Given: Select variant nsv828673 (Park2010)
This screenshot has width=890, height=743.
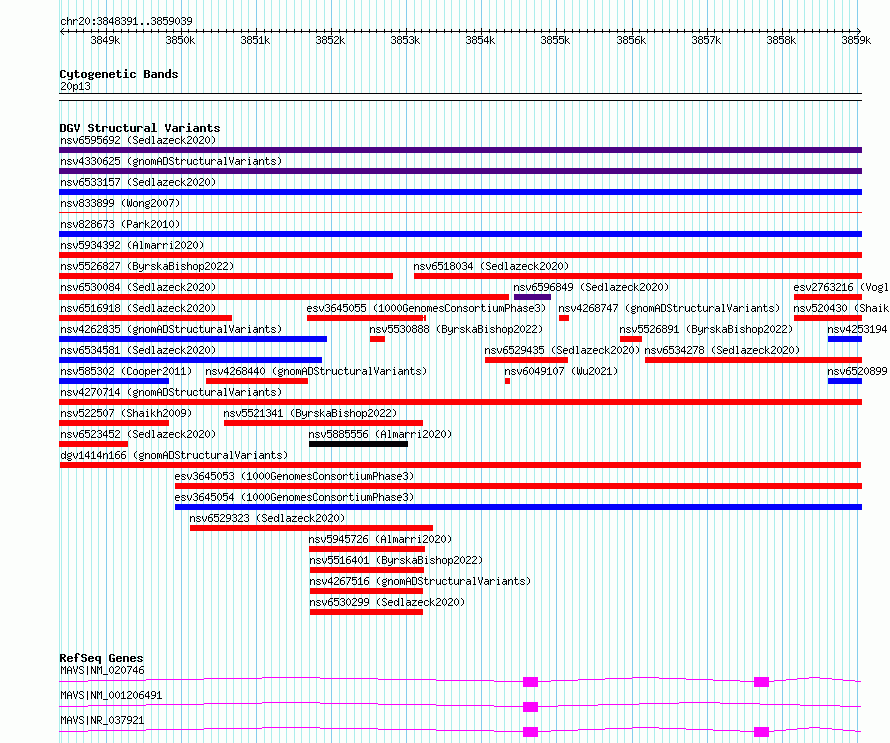Looking at the screenshot, I should click(x=120, y=224).
